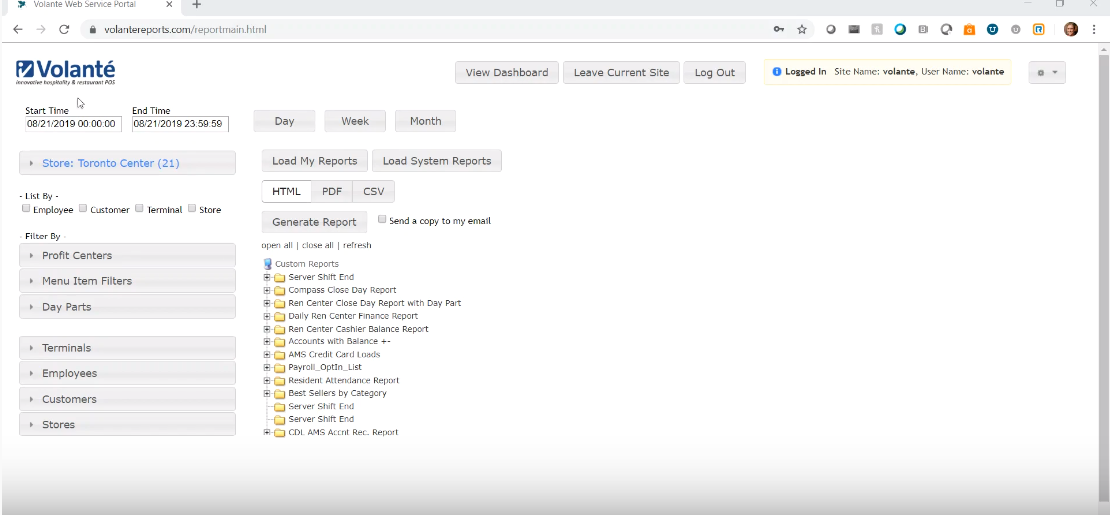Click the browser back arrow

(17, 30)
